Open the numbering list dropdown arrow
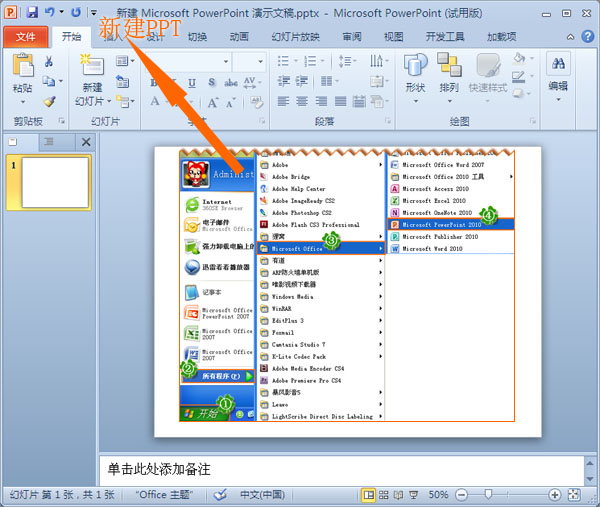 pos(323,61)
